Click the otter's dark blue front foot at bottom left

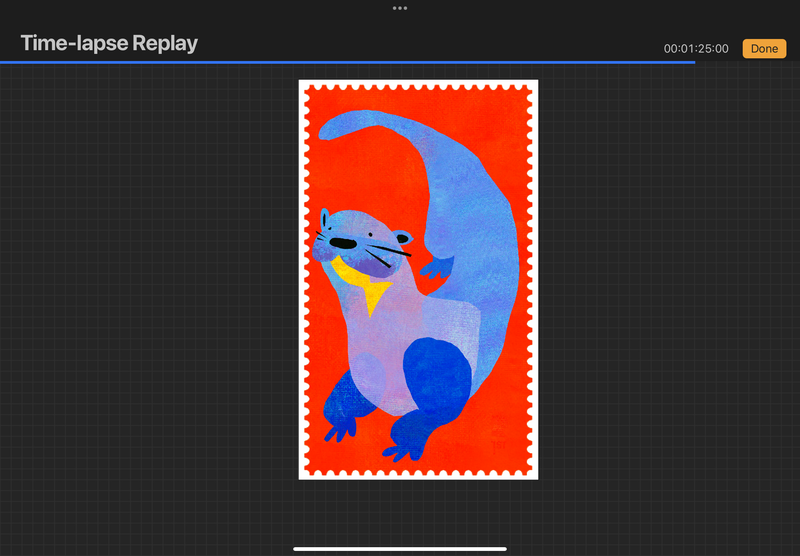338,422
